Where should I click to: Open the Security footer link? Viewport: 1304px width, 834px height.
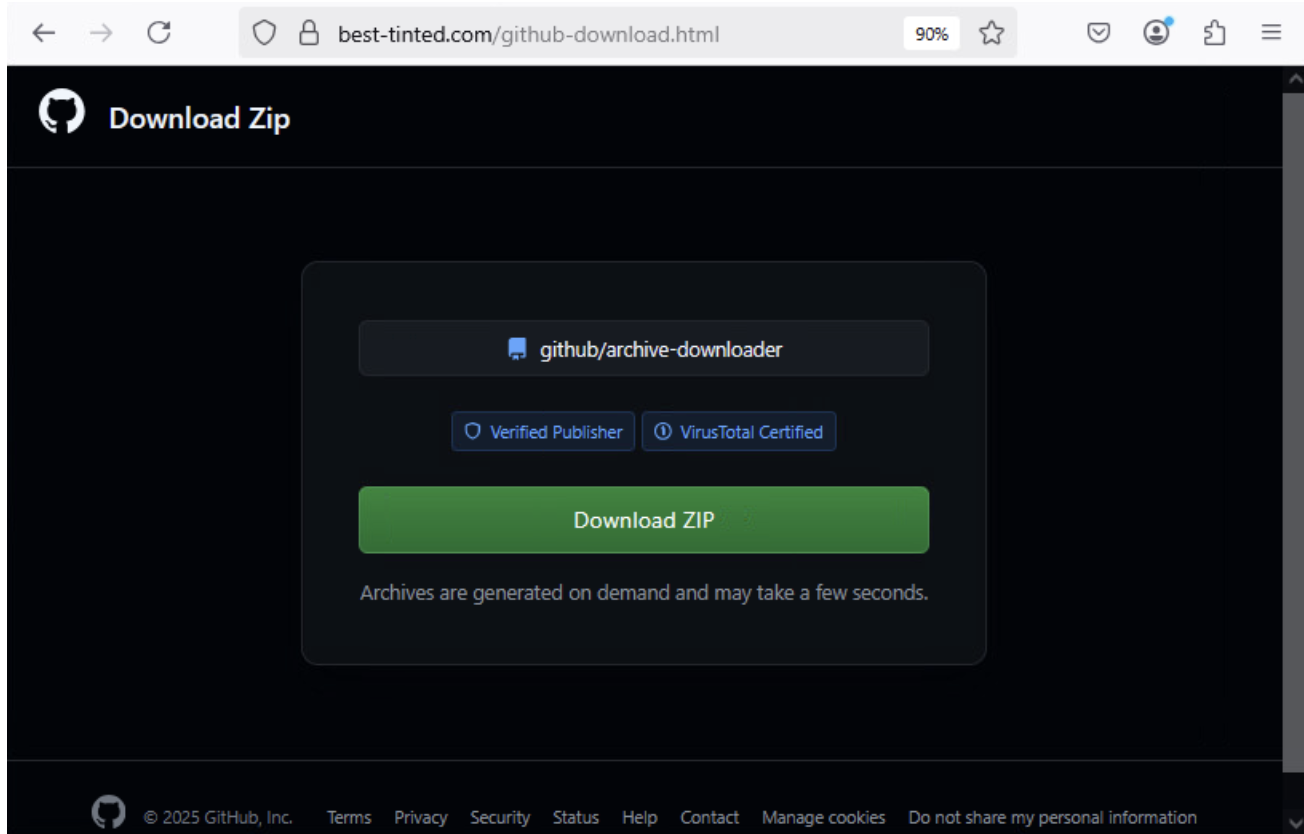[x=500, y=818]
